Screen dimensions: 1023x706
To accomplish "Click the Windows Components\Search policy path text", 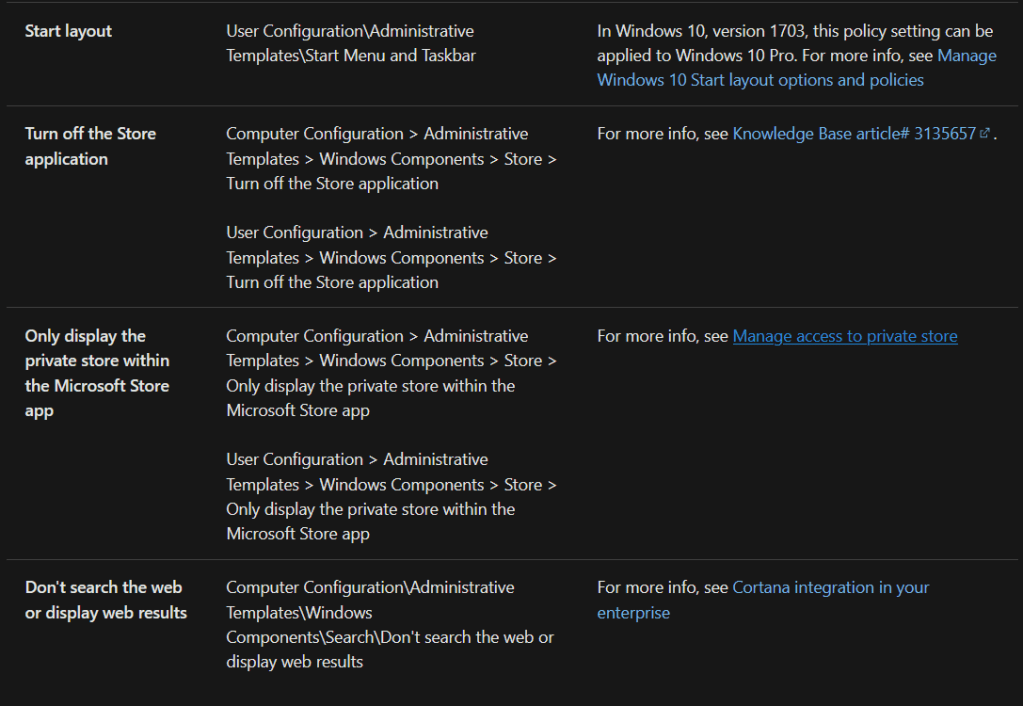I will click(389, 625).
